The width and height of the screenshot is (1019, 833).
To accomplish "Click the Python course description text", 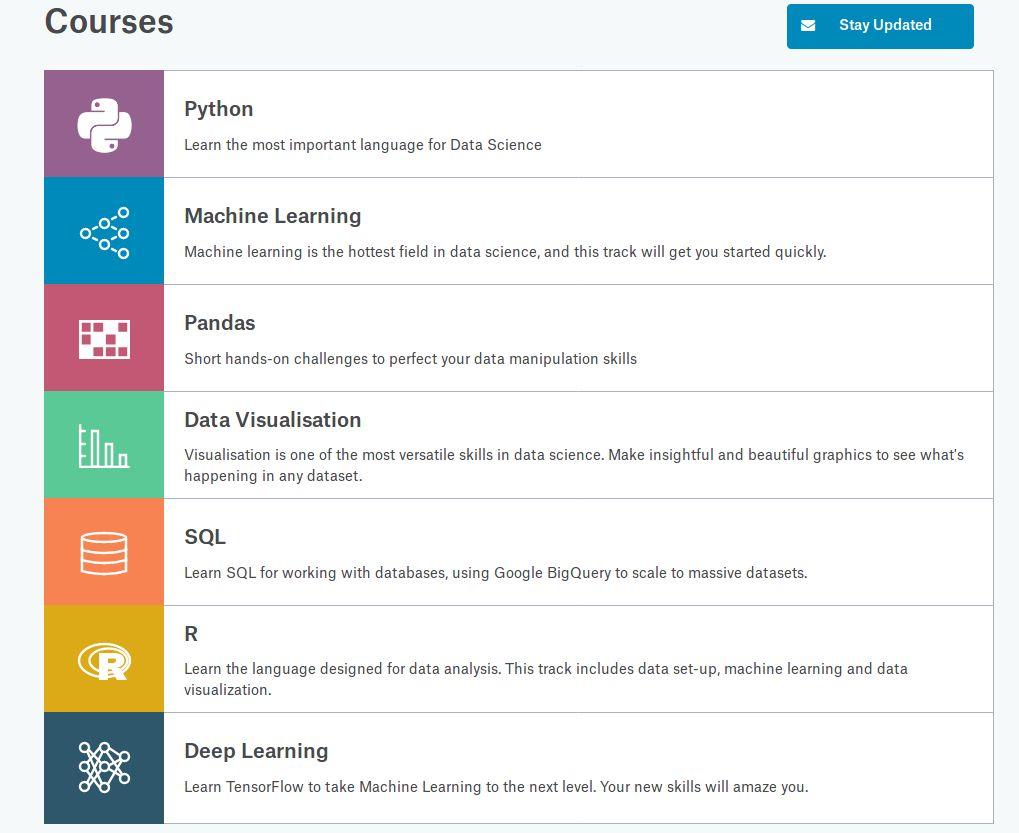I will coord(363,145).
